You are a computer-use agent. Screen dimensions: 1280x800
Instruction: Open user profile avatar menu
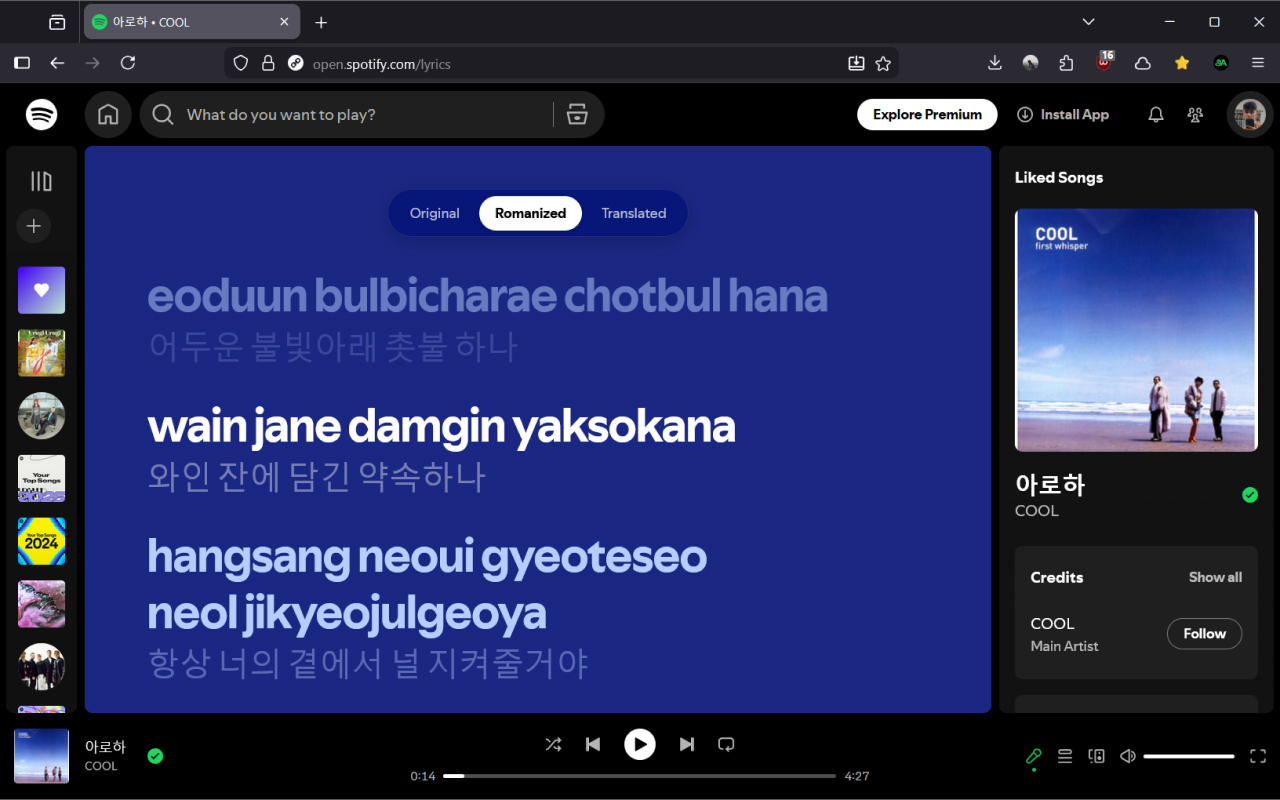tap(1250, 115)
